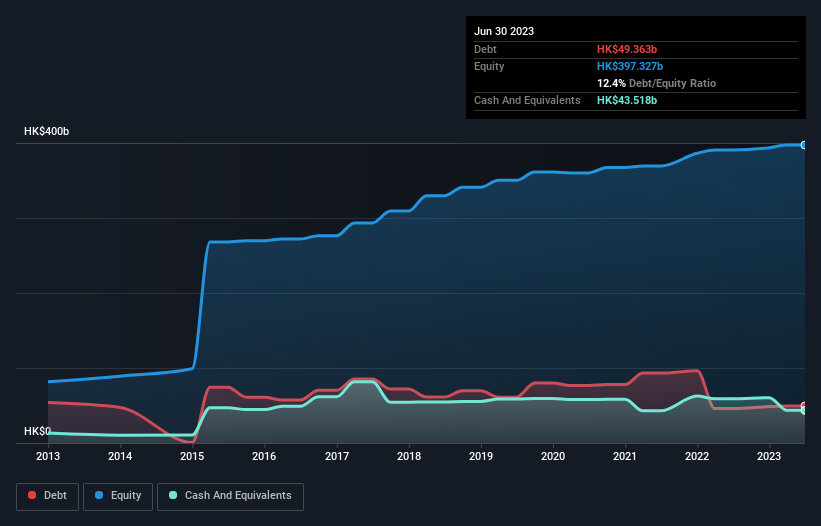Click the 12.4% Debt/Equity Ratio text

point(657,83)
